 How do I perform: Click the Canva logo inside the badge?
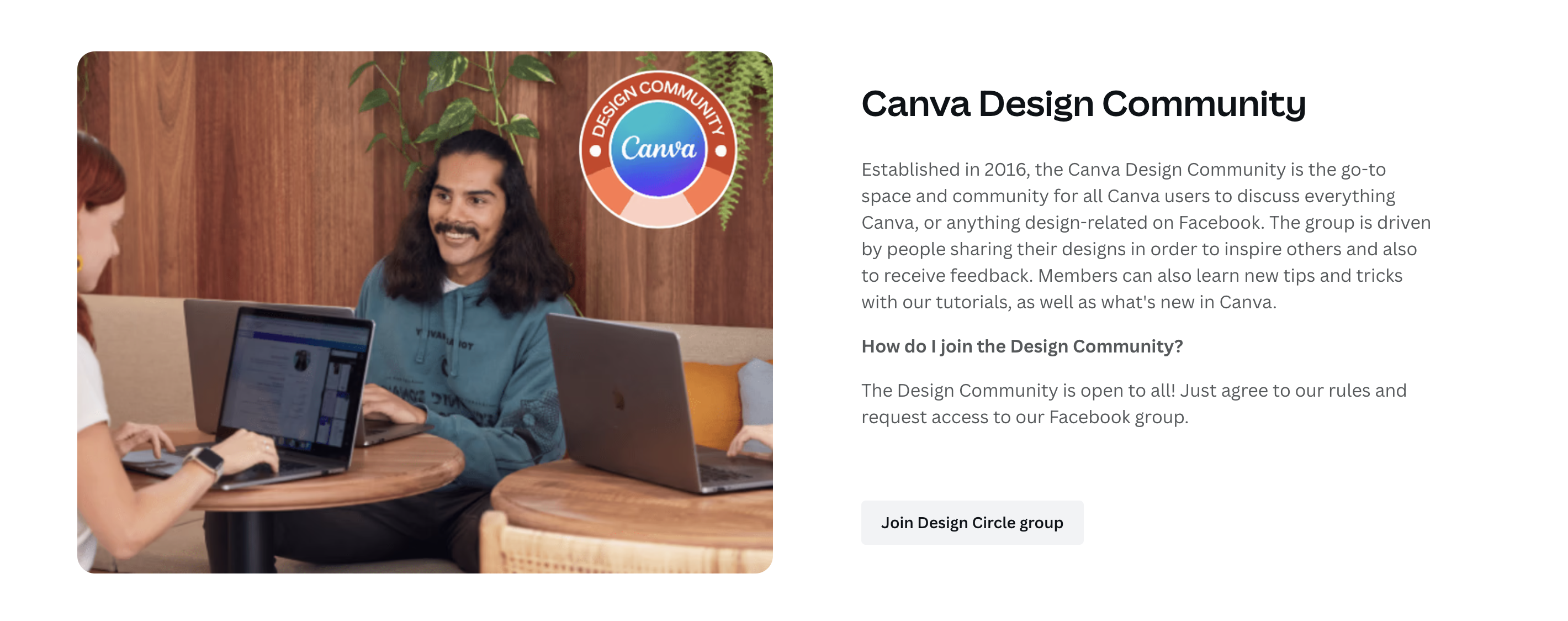(658, 149)
